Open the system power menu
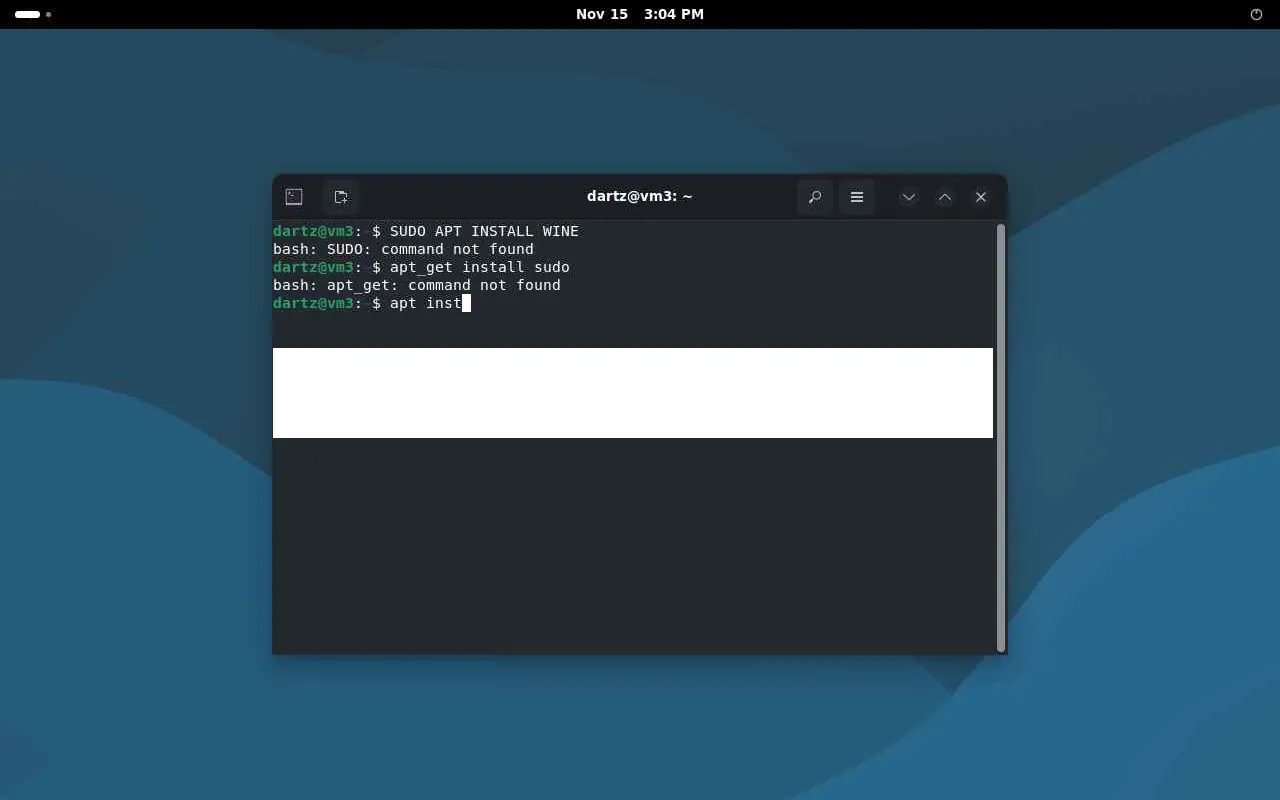This screenshot has width=1280, height=800. [1257, 14]
